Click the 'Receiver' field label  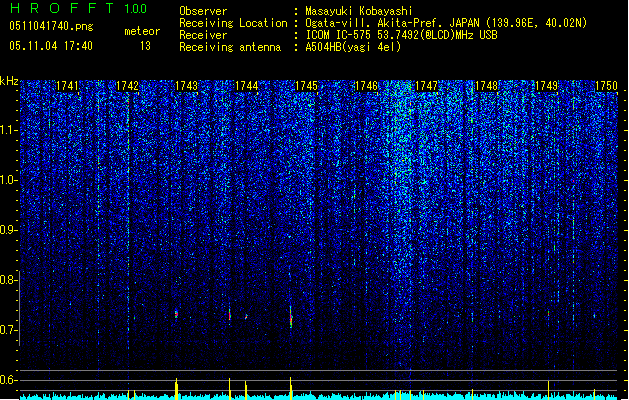point(203,35)
